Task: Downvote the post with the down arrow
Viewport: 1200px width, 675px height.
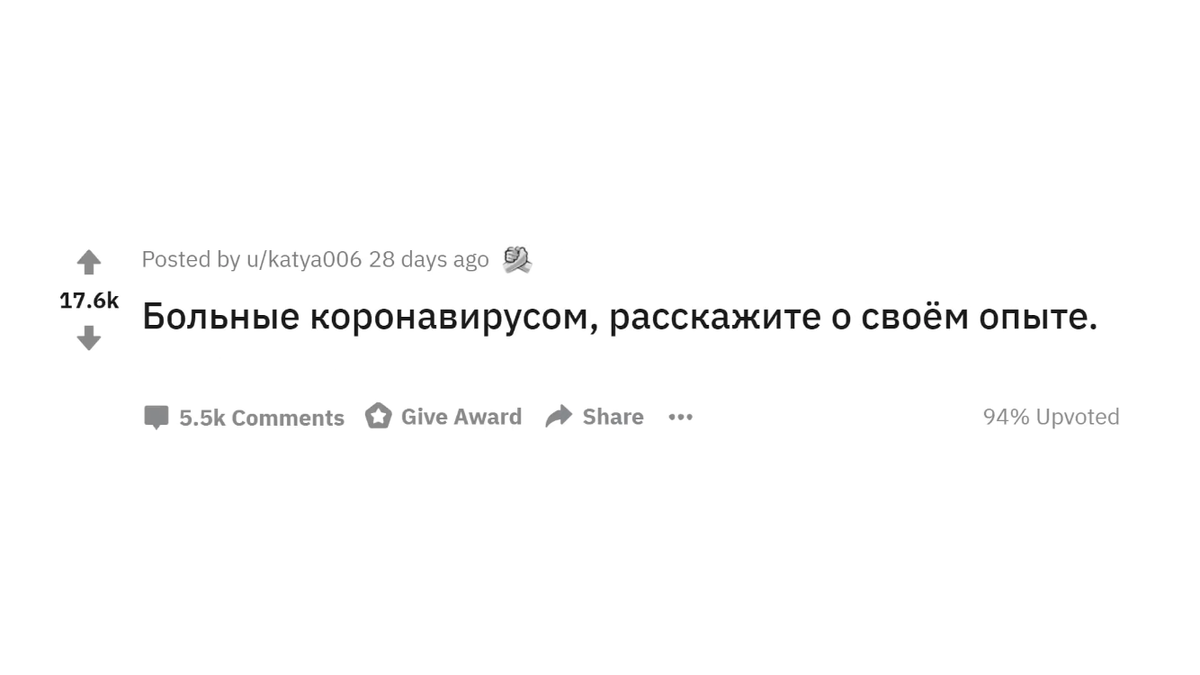Action: point(89,338)
